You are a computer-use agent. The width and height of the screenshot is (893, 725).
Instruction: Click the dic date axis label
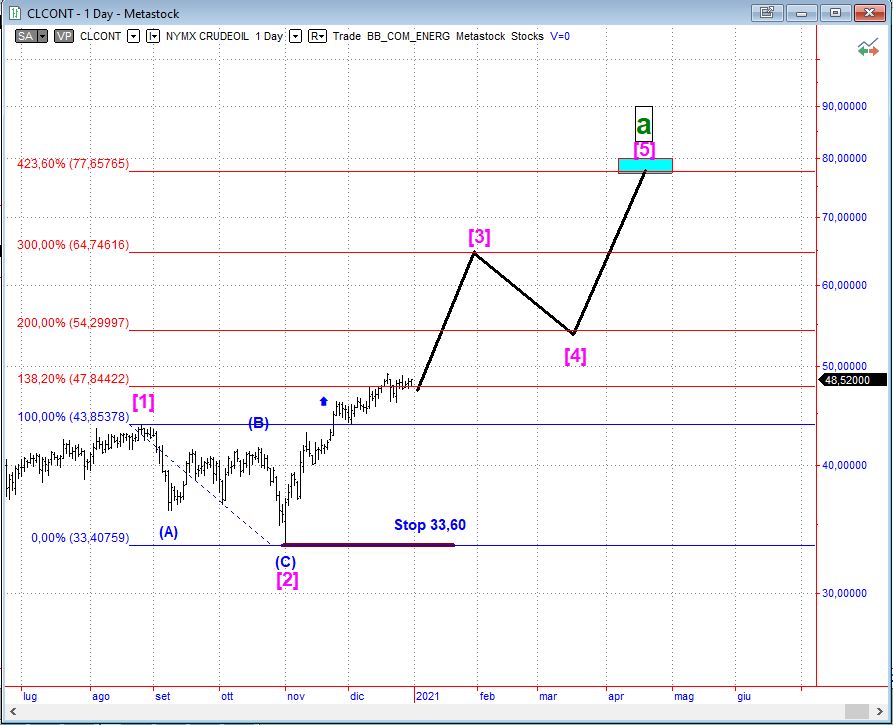[357, 696]
